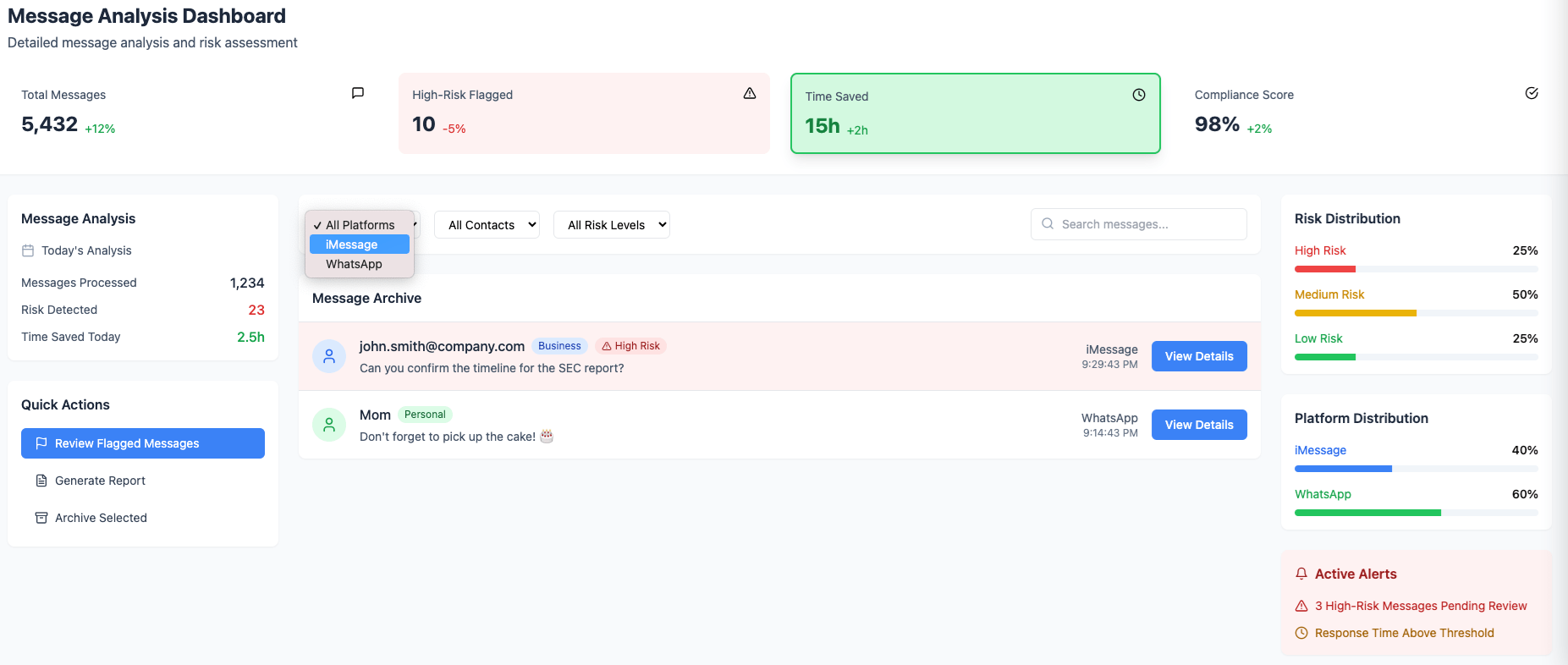The width and height of the screenshot is (1568, 665).
Task: Click the Total Messages 5,432 value
Action: [x=49, y=124]
